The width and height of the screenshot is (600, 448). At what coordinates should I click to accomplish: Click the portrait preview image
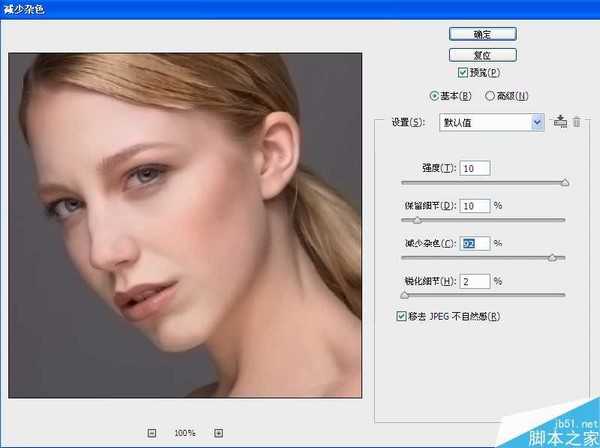(x=185, y=225)
